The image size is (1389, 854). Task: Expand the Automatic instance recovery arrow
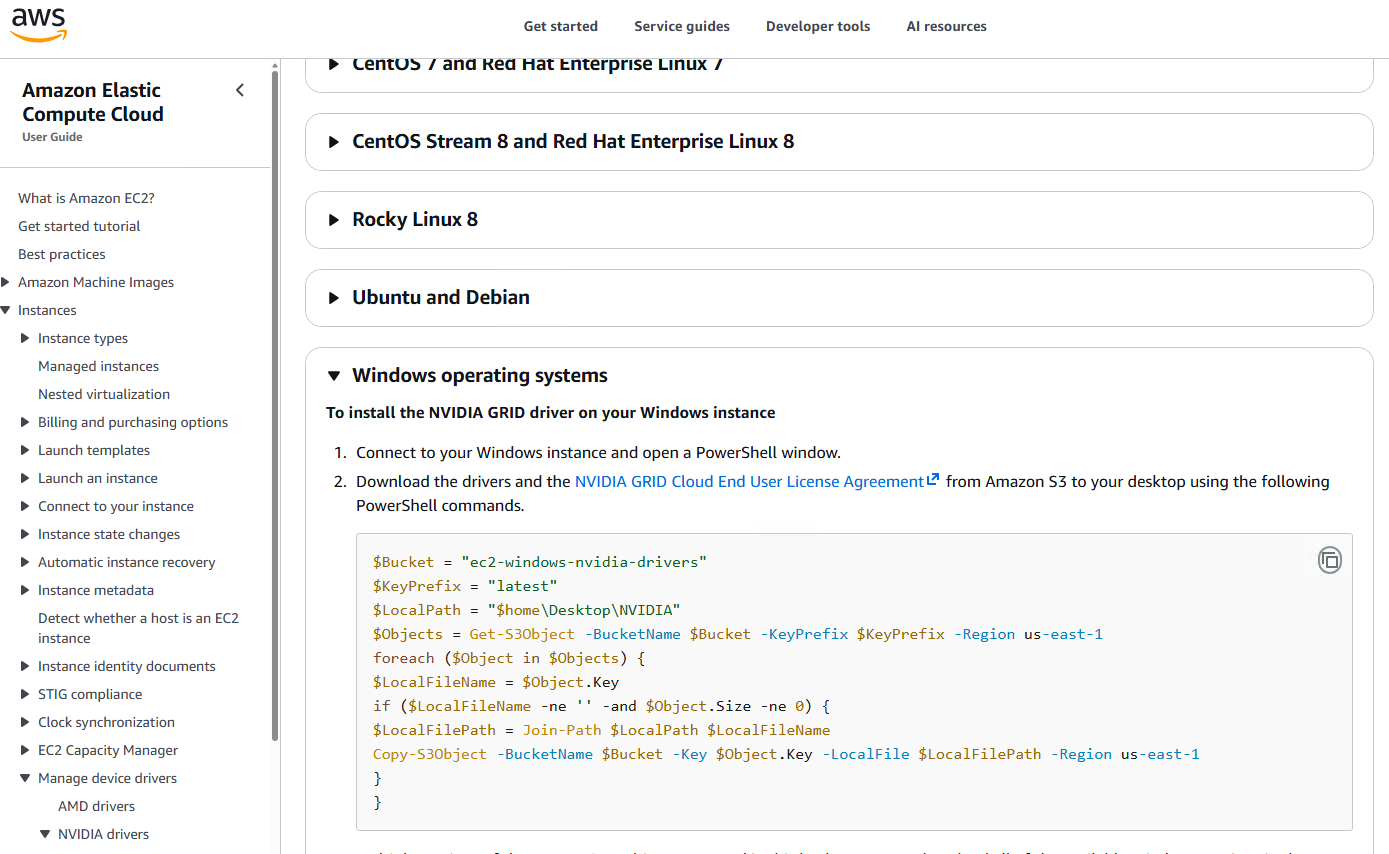coord(26,563)
